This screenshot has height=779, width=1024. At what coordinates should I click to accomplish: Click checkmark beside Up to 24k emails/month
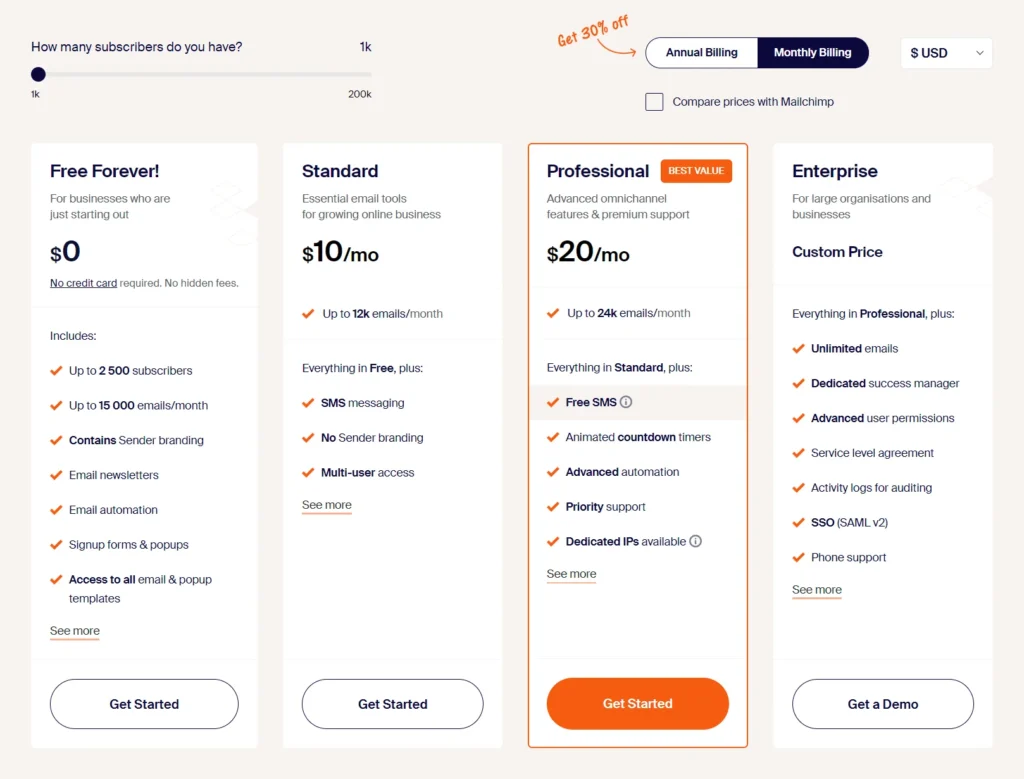(x=553, y=313)
